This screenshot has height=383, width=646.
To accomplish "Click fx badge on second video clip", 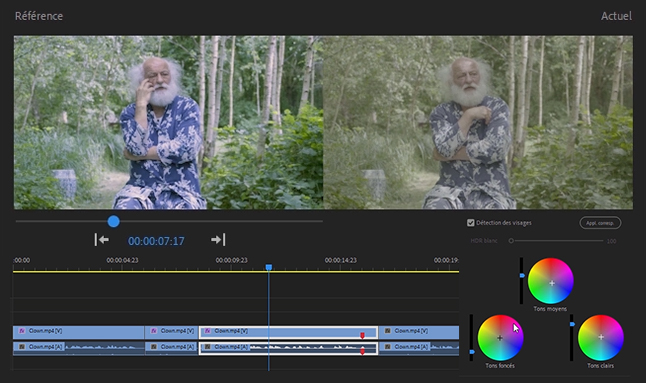I will coord(154,331).
